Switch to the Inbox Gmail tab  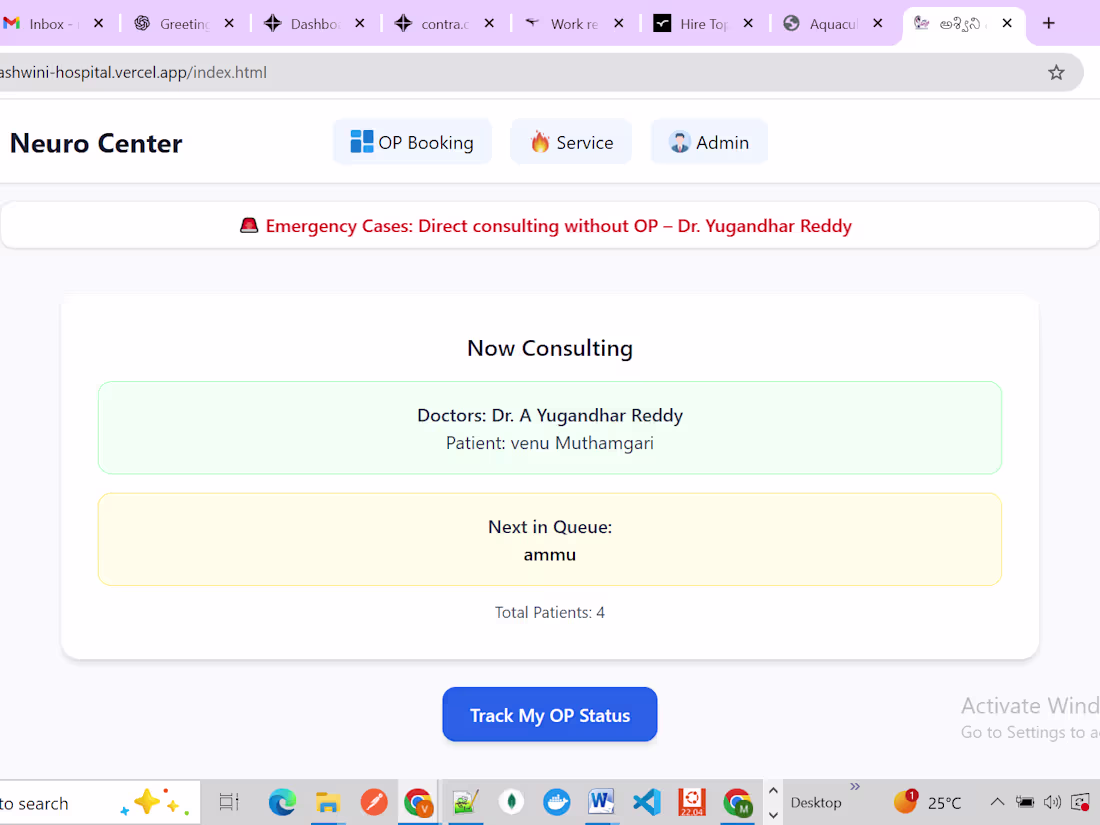42,24
